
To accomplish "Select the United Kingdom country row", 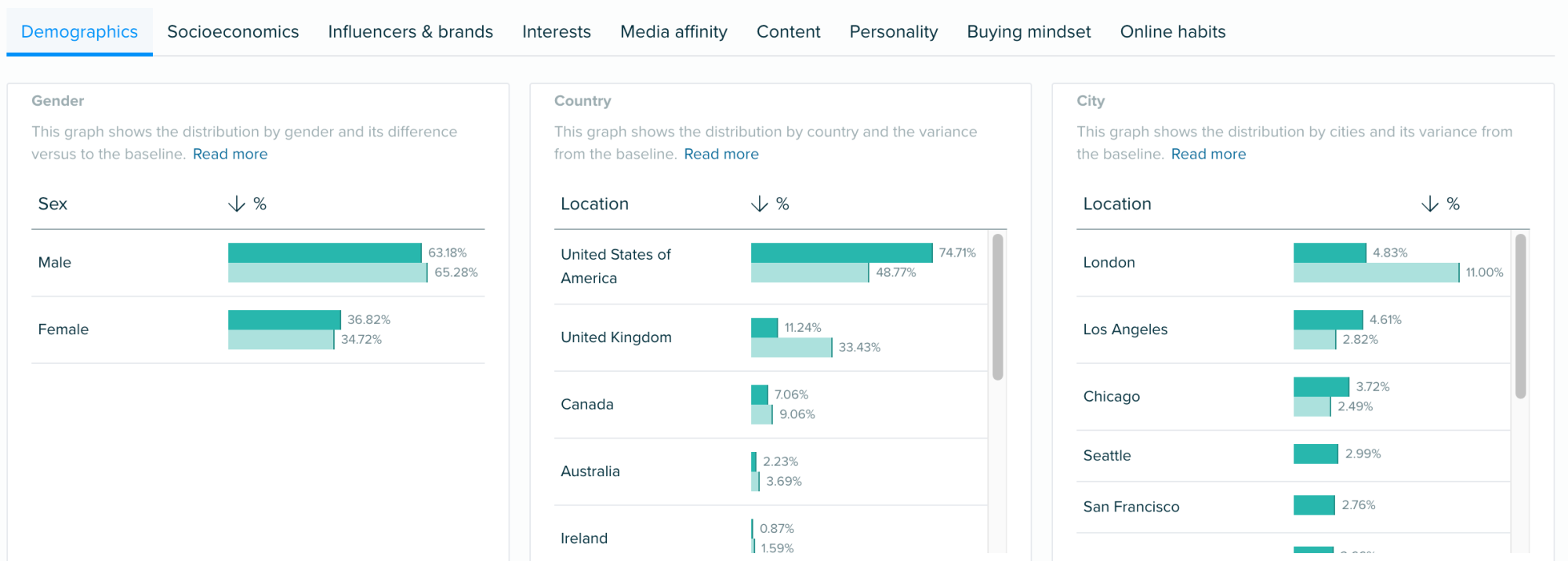I will [616, 337].
